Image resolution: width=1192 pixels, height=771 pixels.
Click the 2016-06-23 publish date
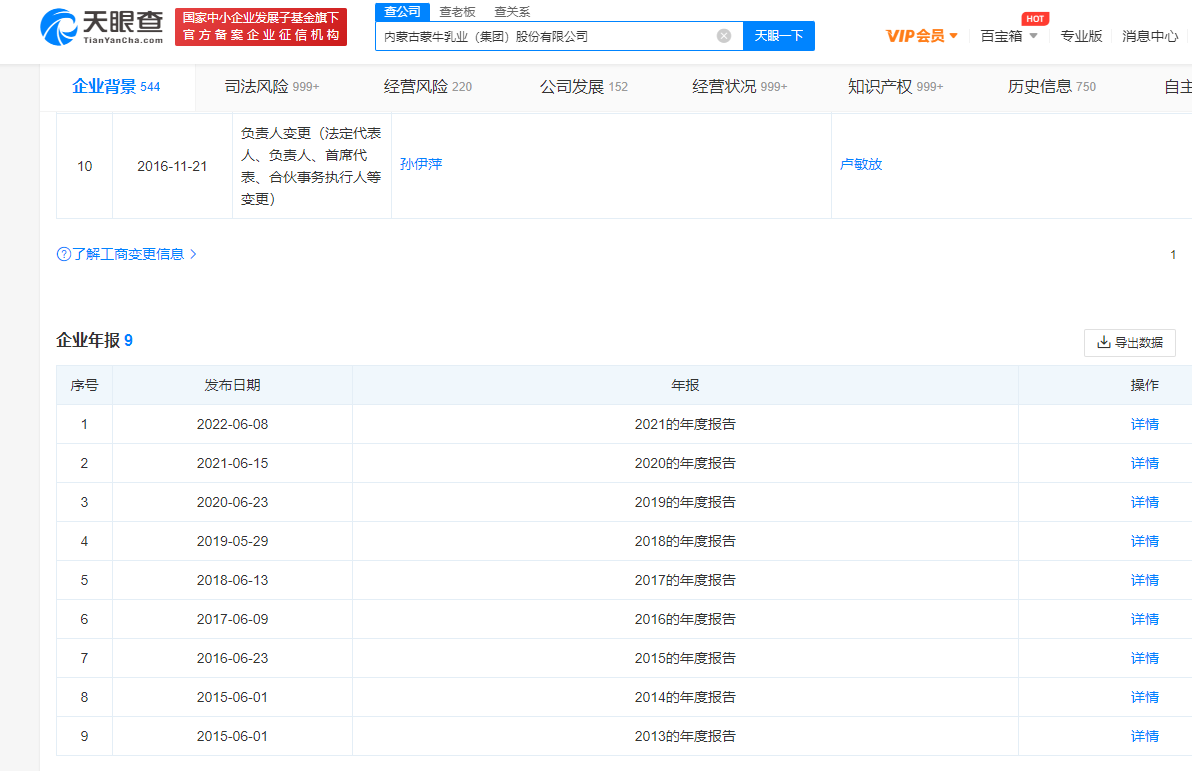pyautogui.click(x=233, y=658)
